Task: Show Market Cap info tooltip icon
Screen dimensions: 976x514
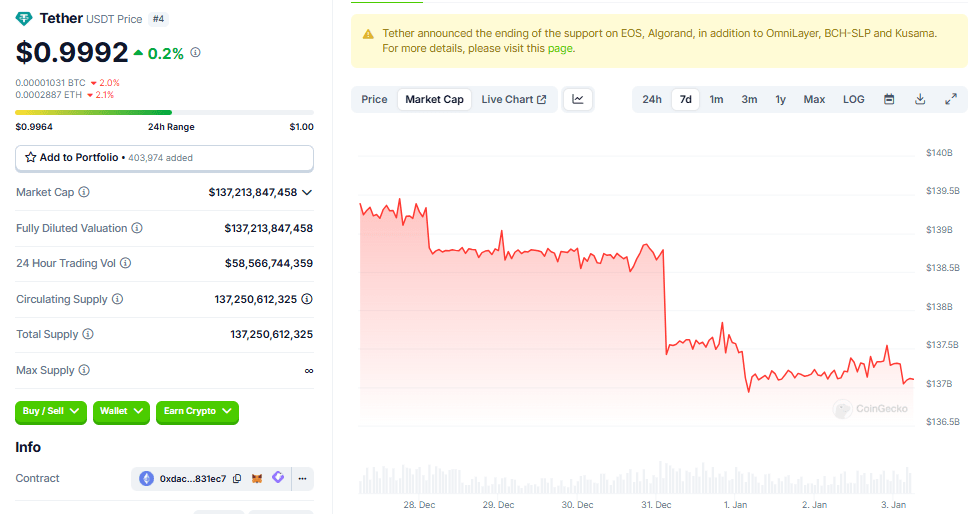Action: [x=84, y=192]
